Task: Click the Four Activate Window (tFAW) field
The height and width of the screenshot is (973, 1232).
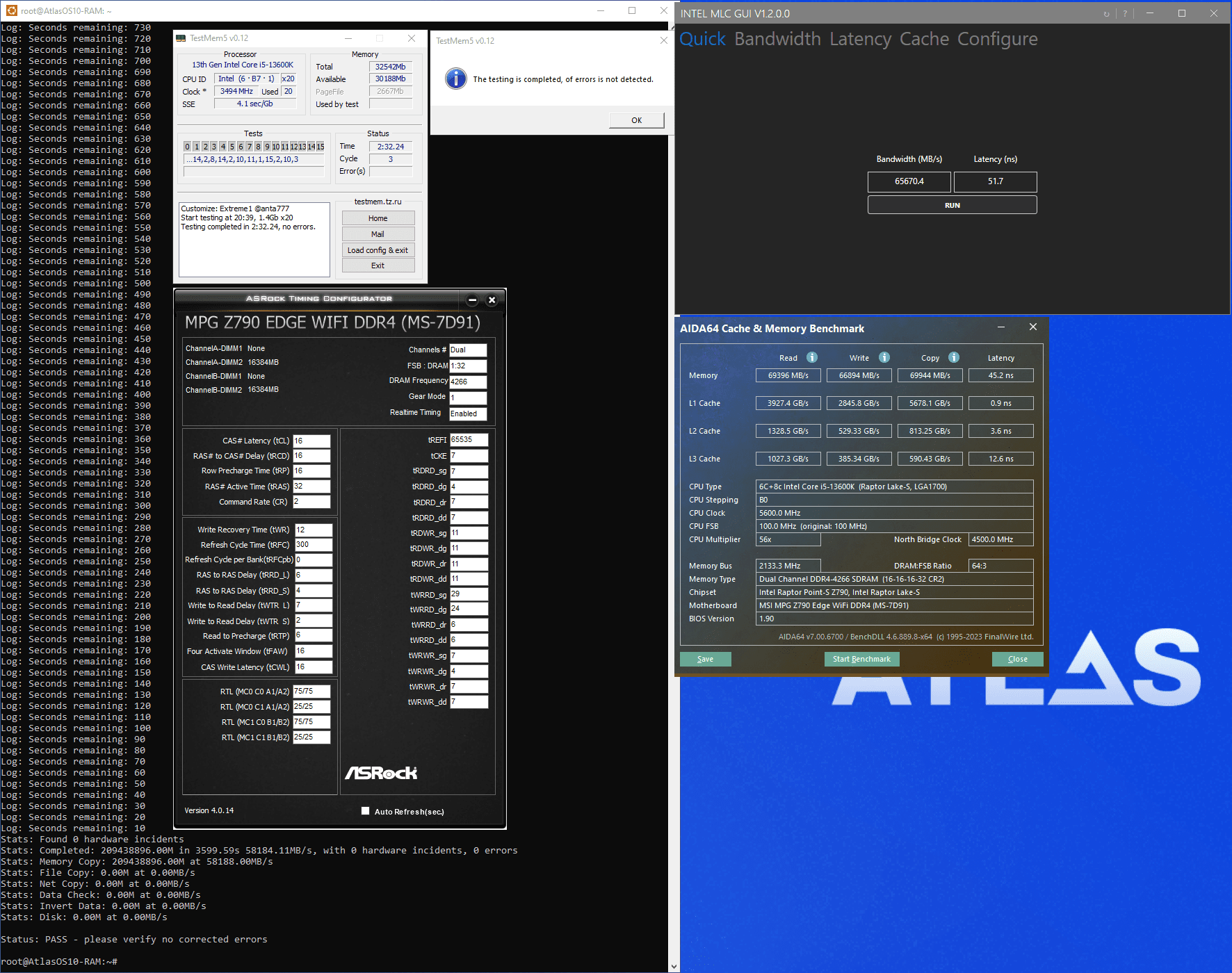Action: pos(314,651)
